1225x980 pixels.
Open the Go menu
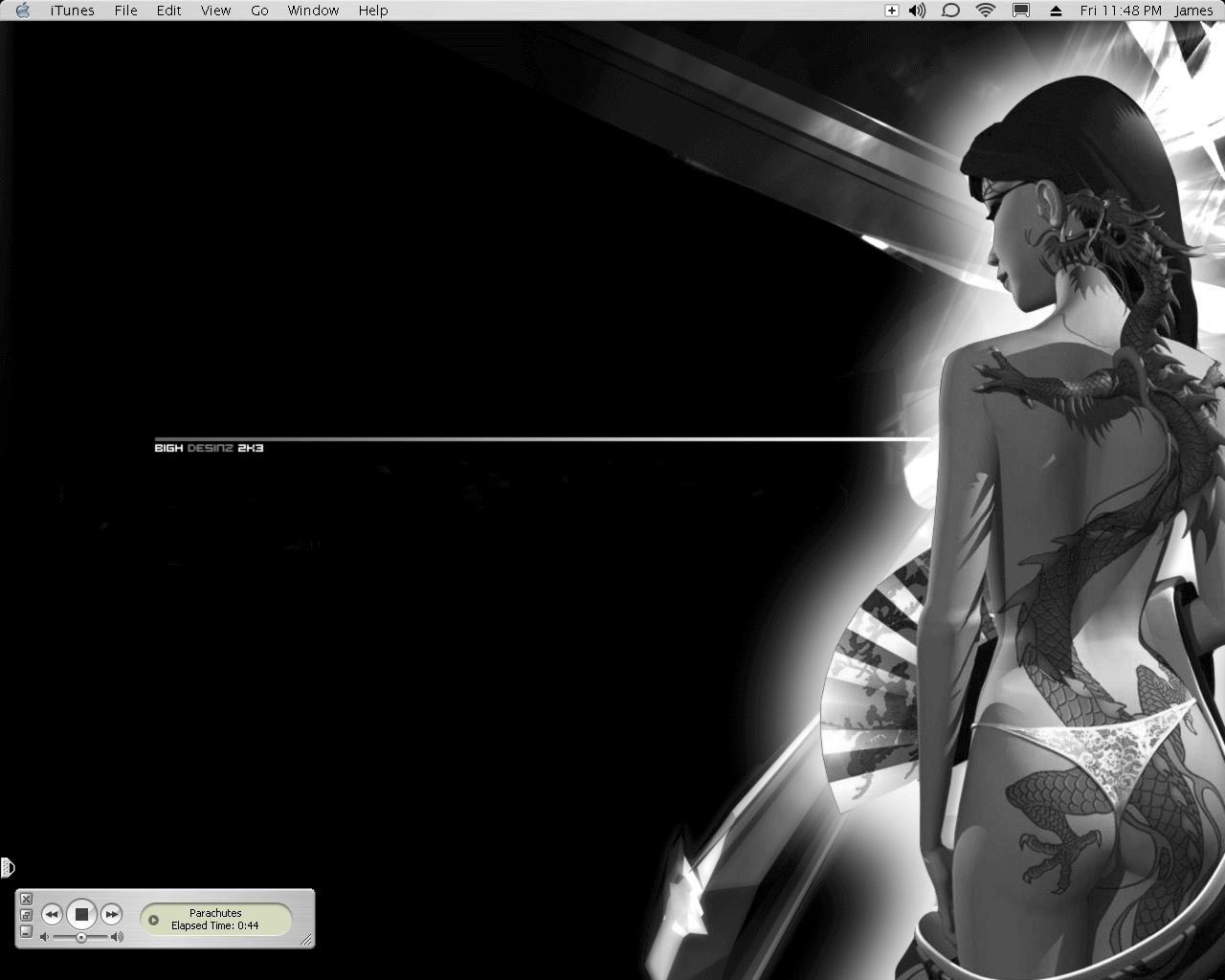point(259,11)
